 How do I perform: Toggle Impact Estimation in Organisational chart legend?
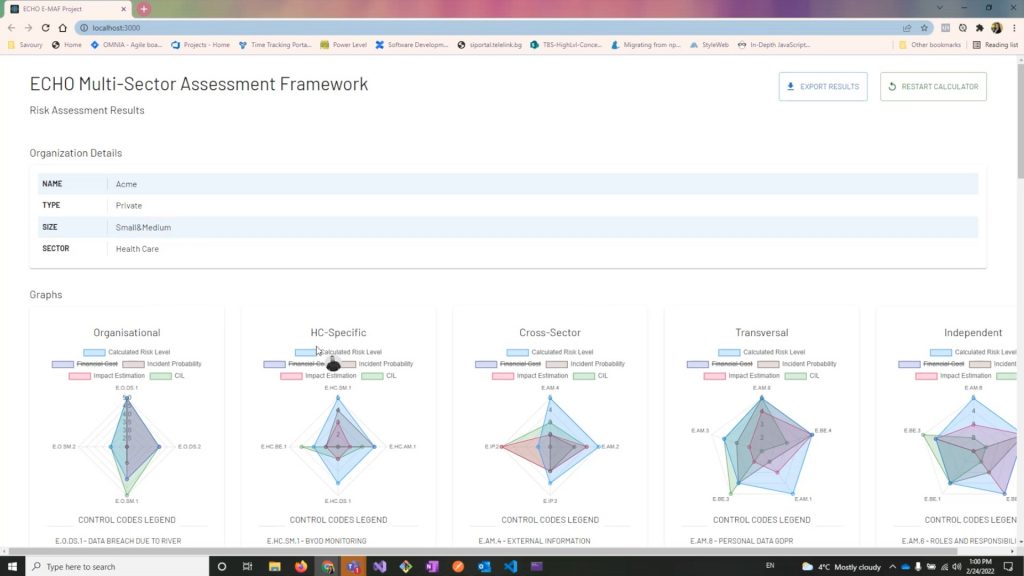pyautogui.click(x=107, y=376)
